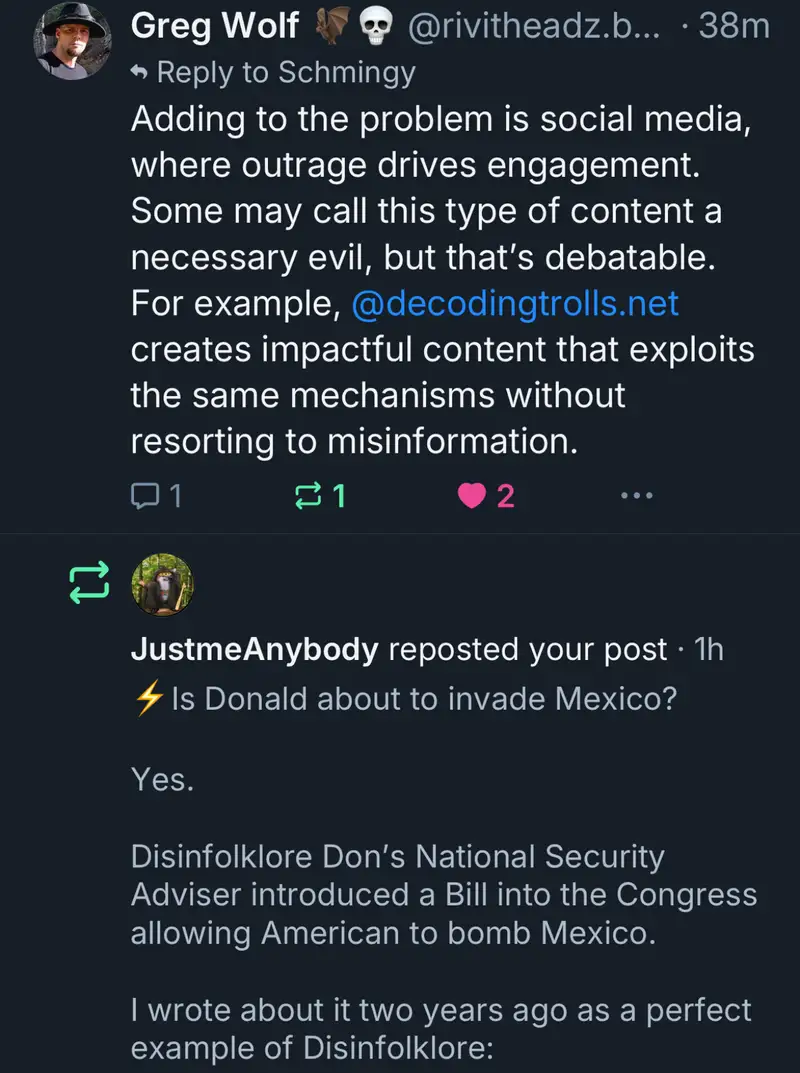This screenshot has width=800, height=1073.
Task: Like Greg Wolf's post with the heart
Action: pyautogui.click(x=472, y=495)
